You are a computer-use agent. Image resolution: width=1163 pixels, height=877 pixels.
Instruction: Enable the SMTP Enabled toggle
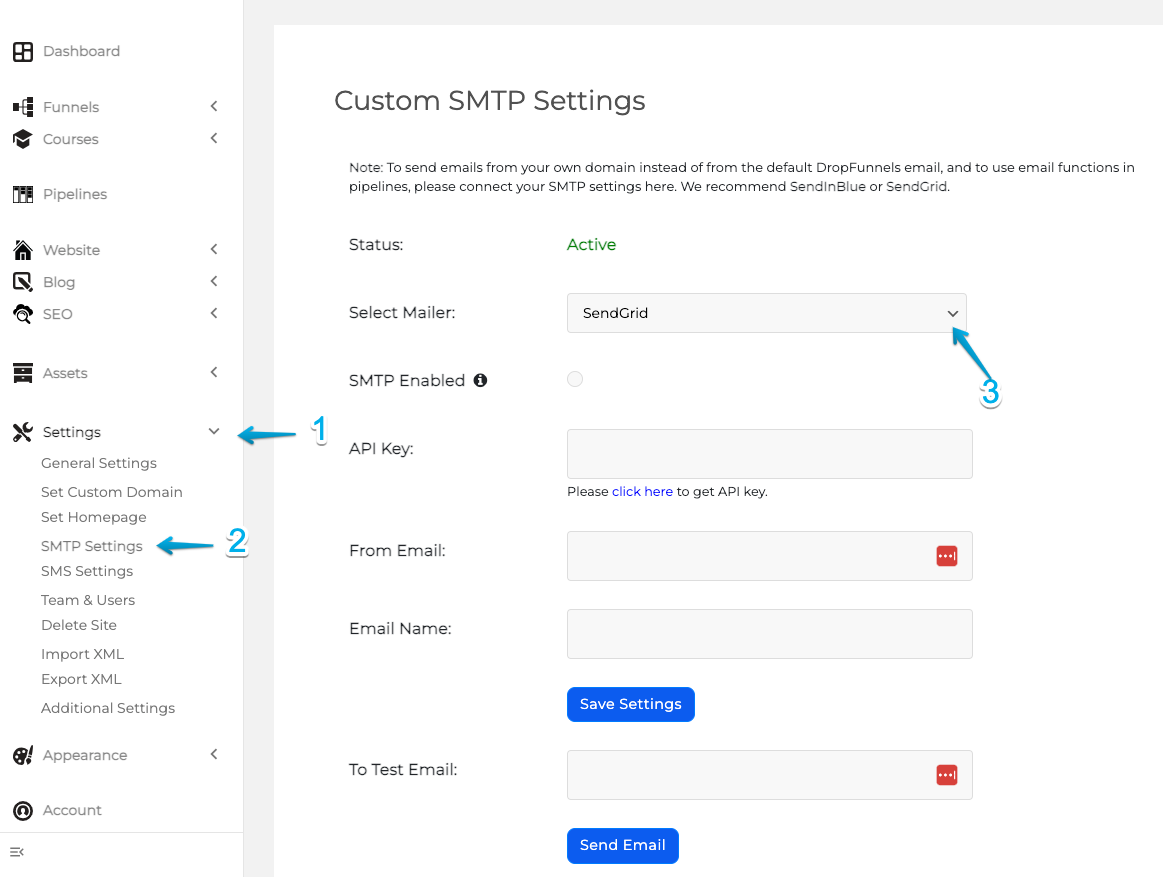[575, 379]
